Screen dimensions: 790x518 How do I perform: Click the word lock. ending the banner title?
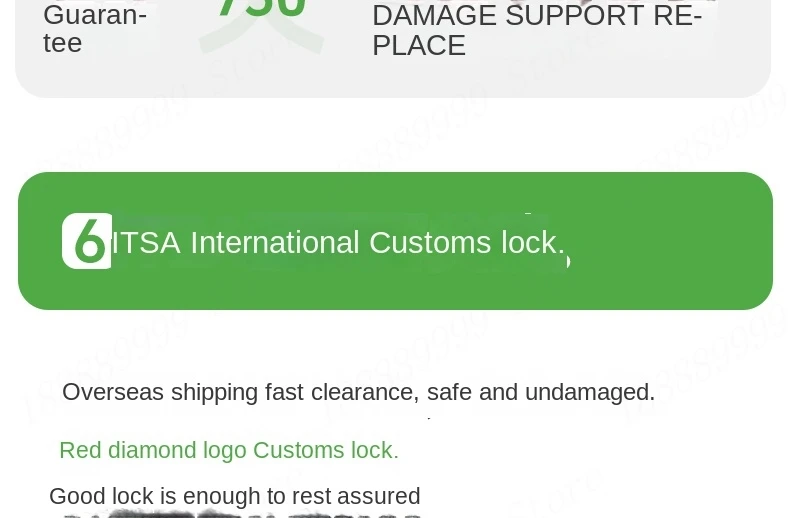coord(533,242)
